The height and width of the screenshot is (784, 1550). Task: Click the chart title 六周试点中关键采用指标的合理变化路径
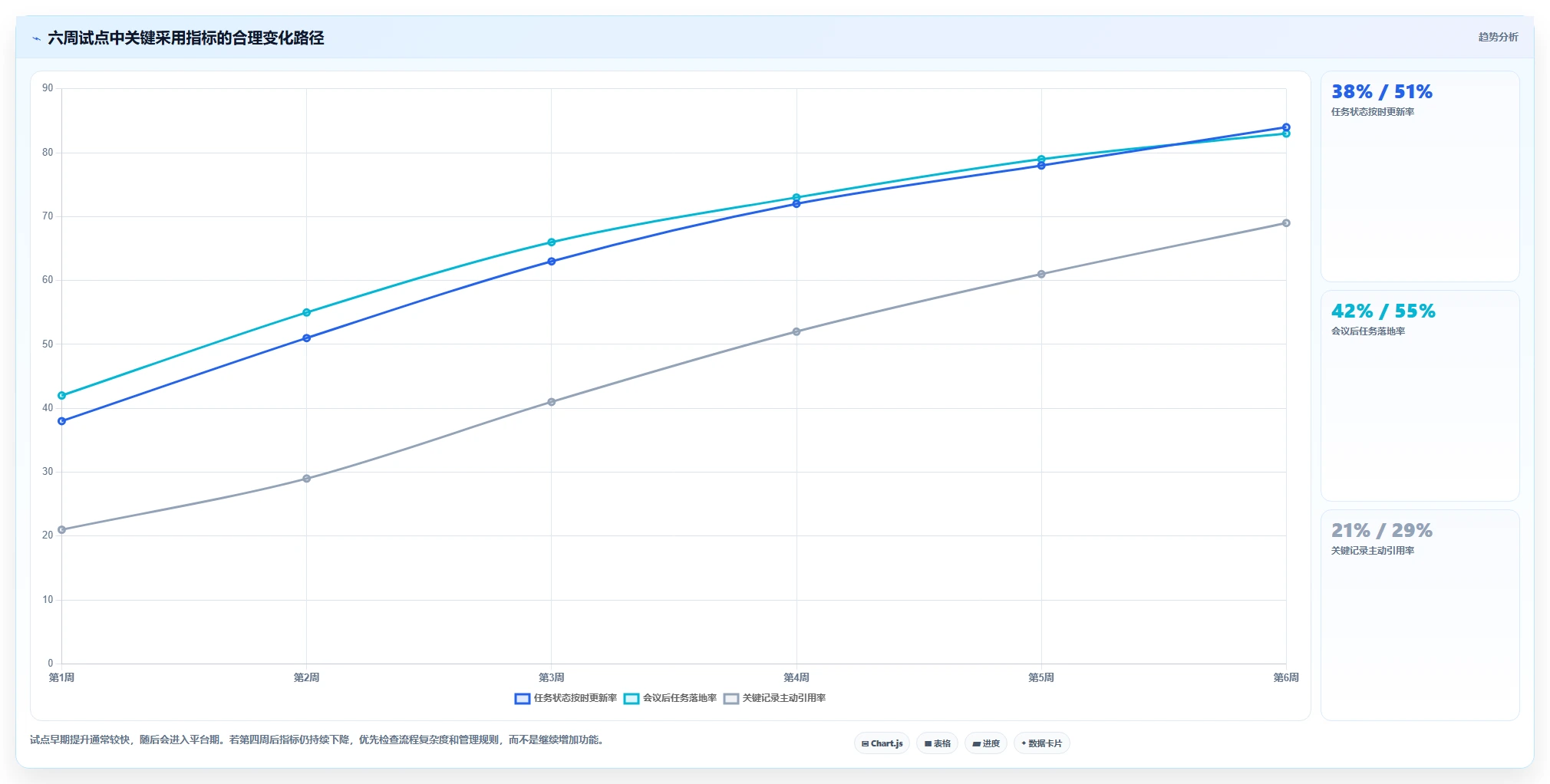click(x=186, y=38)
